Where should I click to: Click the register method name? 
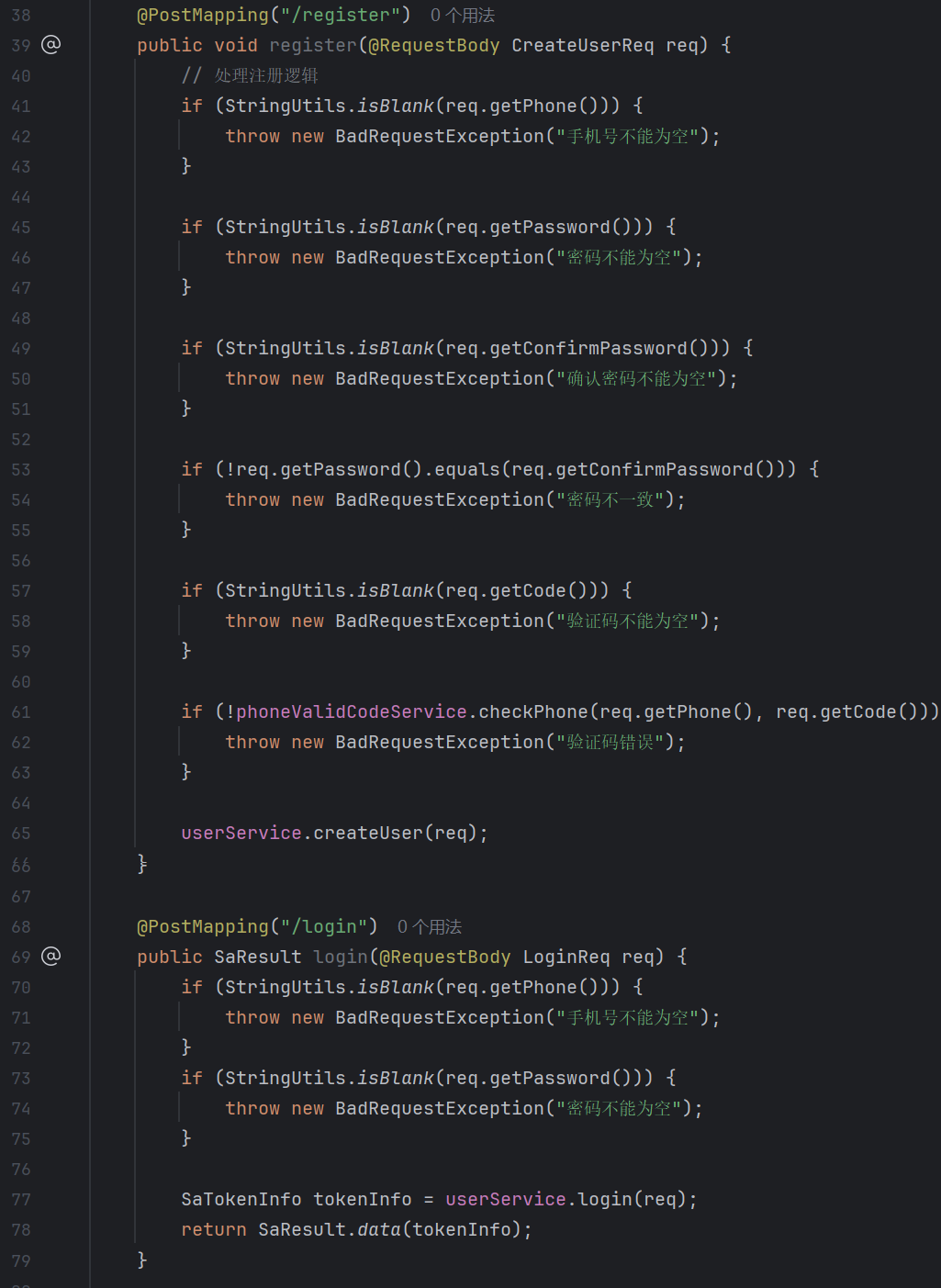[313, 45]
